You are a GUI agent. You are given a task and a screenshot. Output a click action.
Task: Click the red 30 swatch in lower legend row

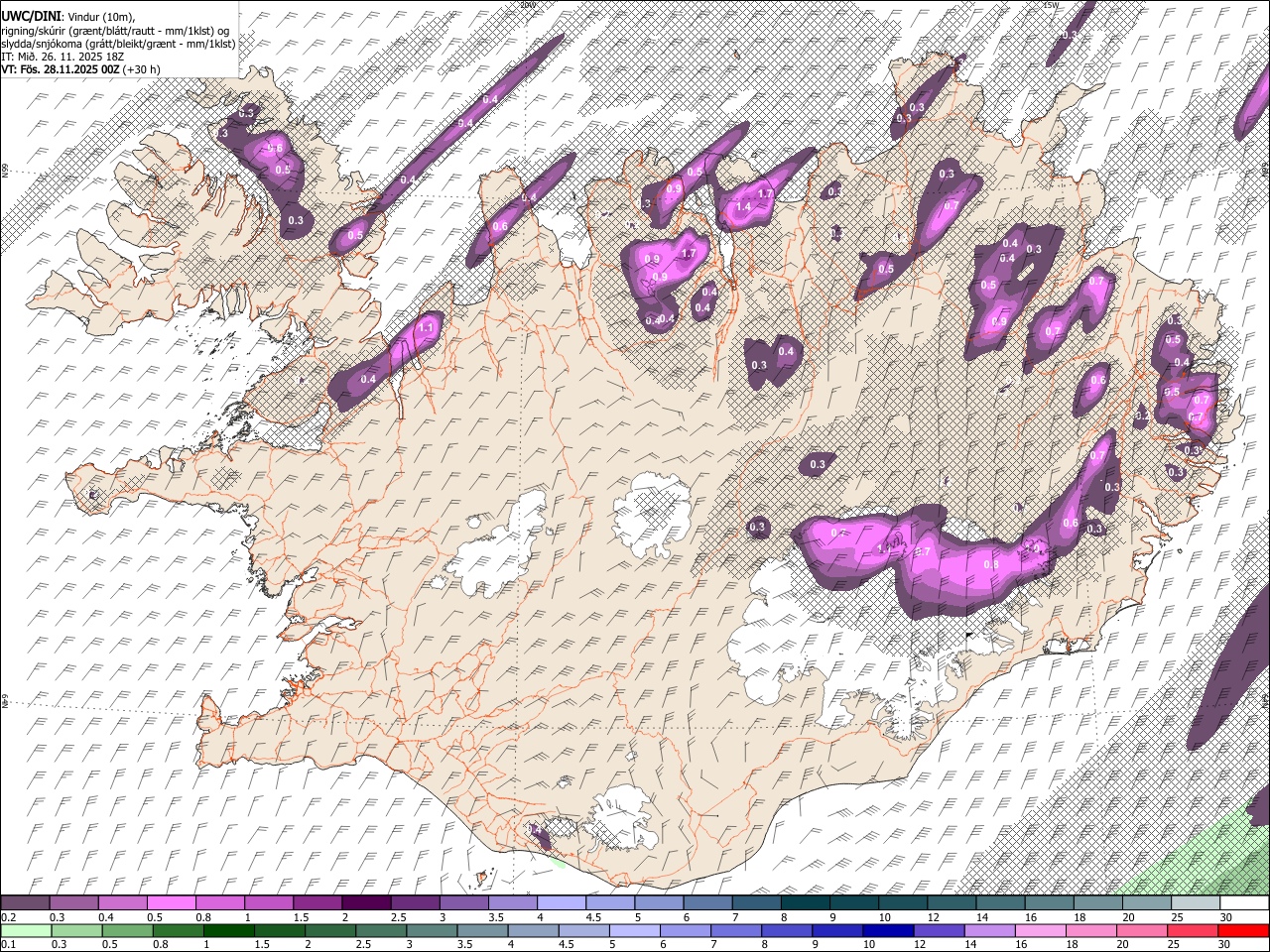tap(1243, 931)
